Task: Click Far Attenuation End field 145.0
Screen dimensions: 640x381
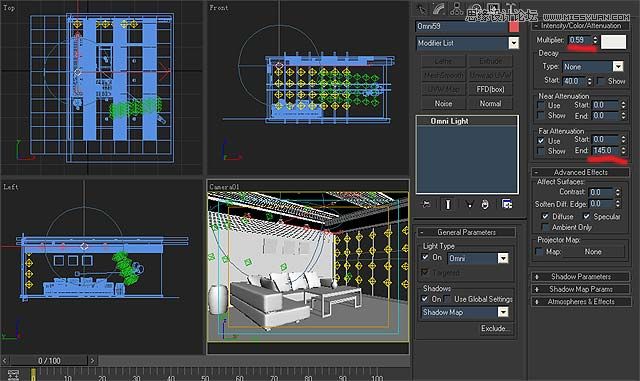Action: (605, 151)
